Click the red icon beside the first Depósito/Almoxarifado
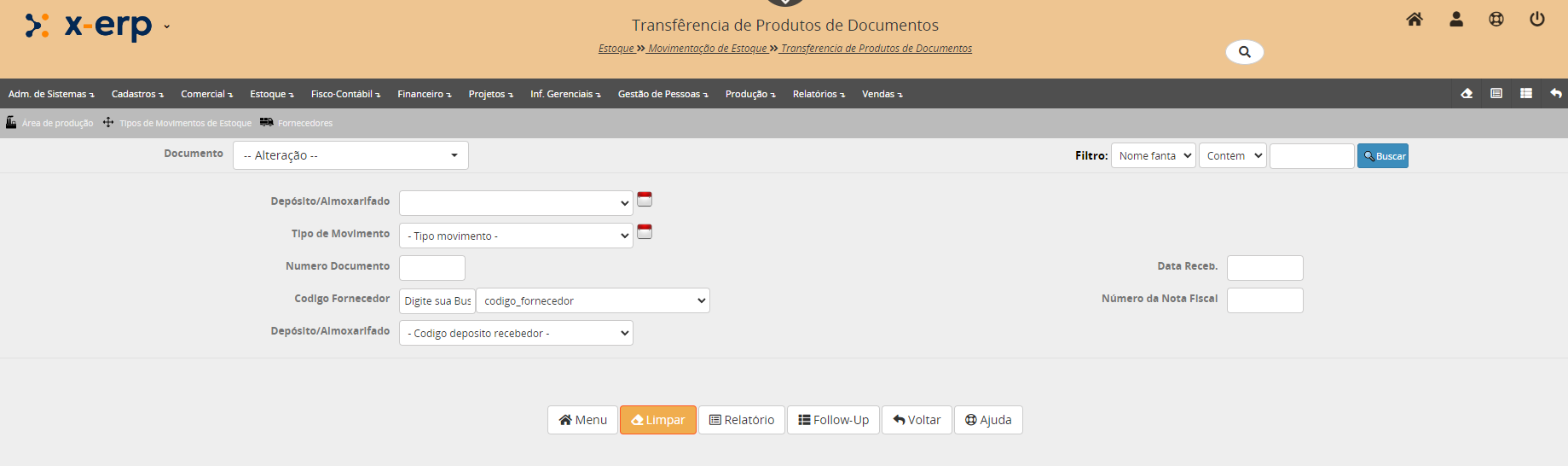Viewport: 1568px width, 466px height. (x=645, y=200)
